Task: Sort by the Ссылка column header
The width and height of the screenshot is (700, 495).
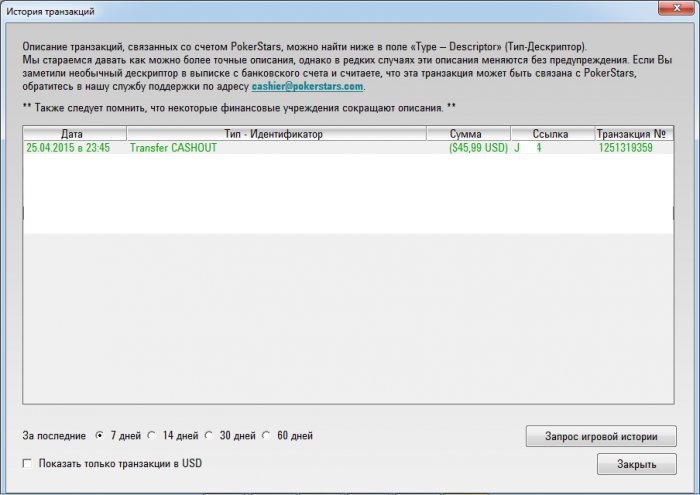Action: pyautogui.click(x=553, y=133)
